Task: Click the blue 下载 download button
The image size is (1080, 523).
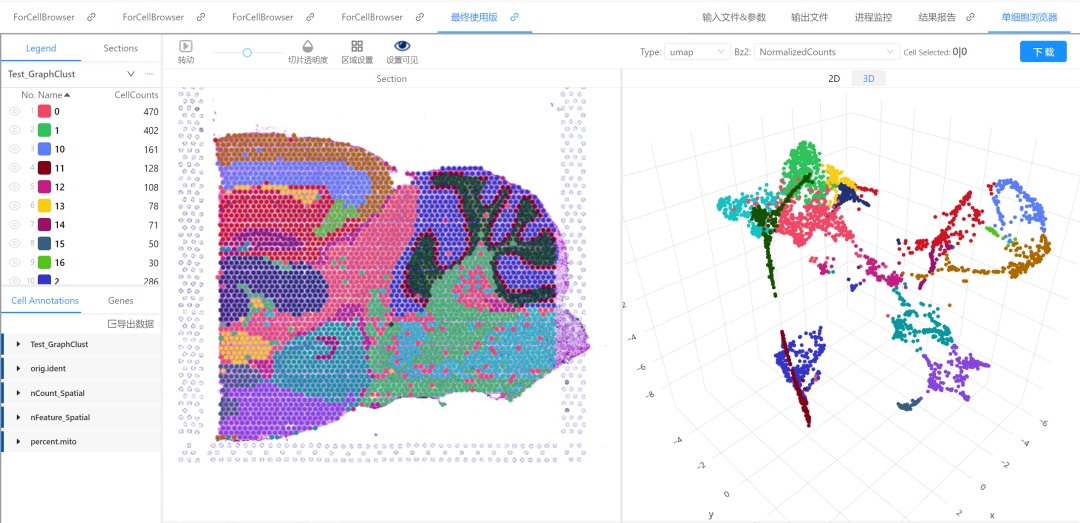Action: (x=1043, y=52)
